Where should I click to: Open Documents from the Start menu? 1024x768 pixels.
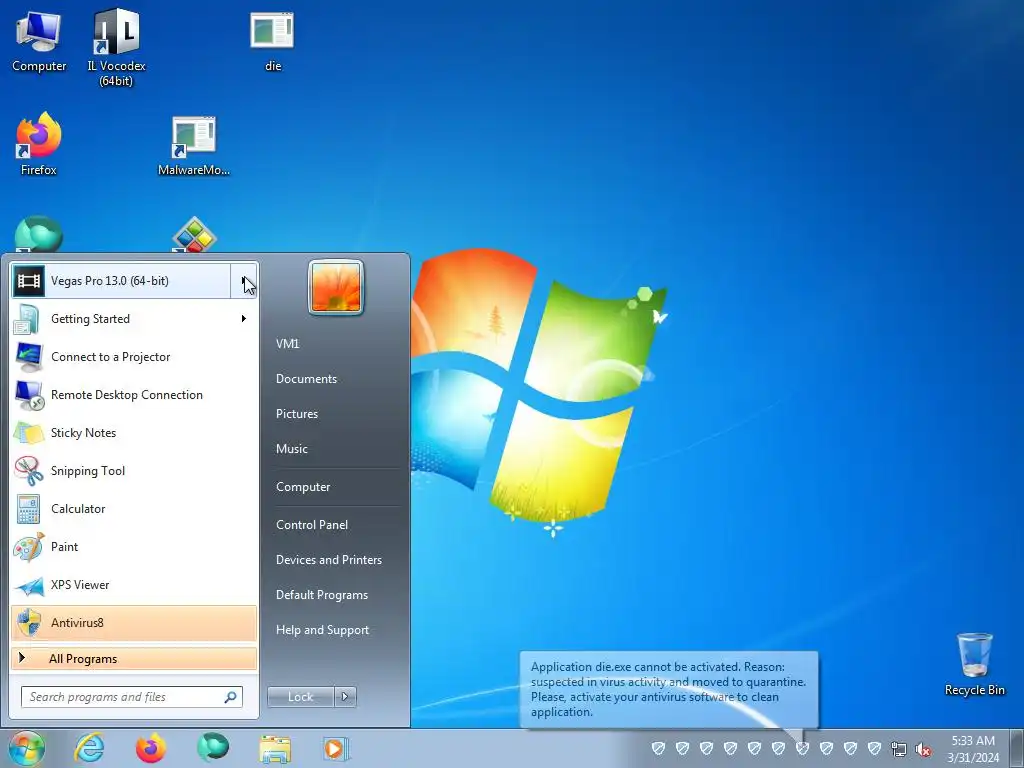(x=306, y=379)
